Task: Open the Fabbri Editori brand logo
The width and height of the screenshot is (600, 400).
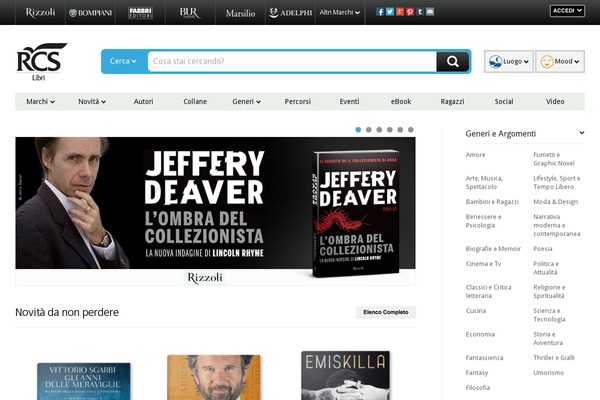Action: [140, 13]
